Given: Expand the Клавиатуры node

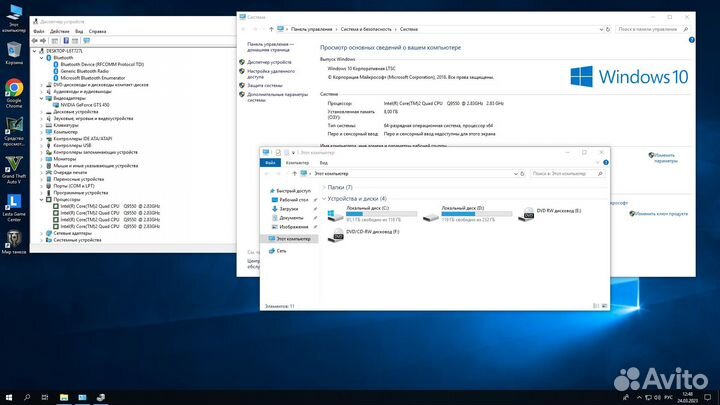Looking at the screenshot, I should [x=41, y=125].
